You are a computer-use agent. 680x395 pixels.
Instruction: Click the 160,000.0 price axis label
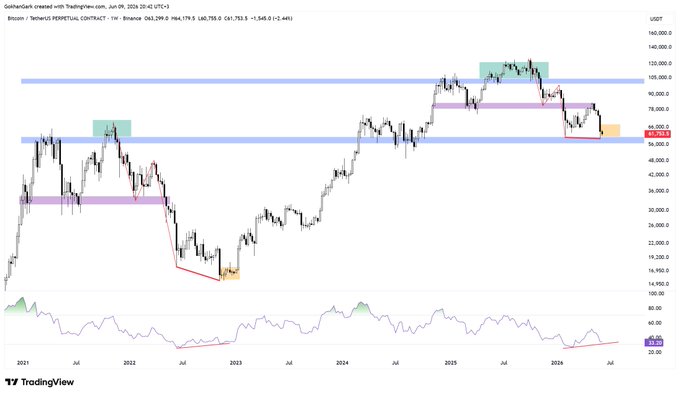(x=659, y=33)
